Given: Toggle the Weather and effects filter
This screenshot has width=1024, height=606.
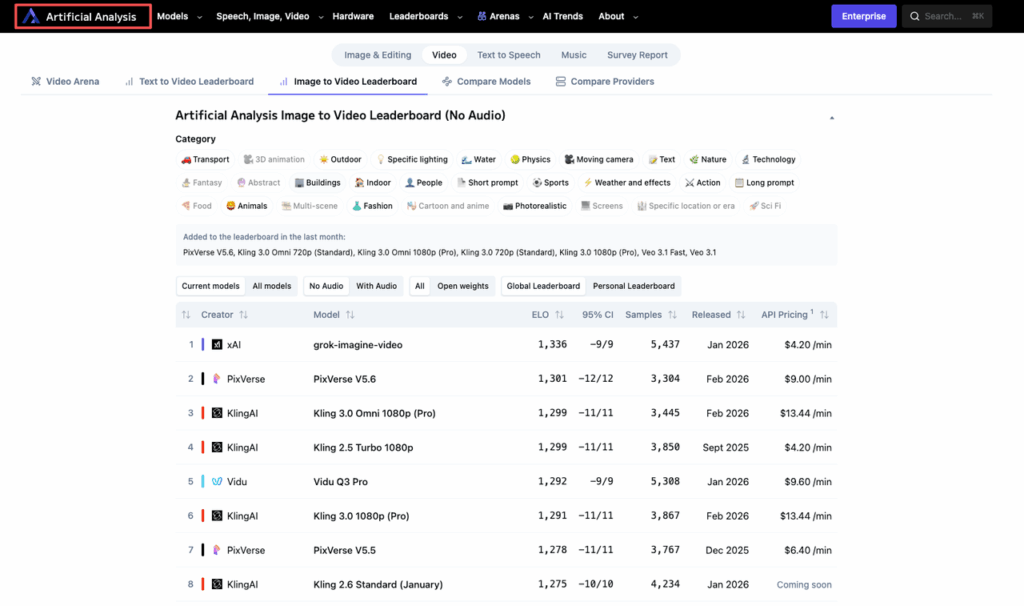Looking at the screenshot, I should [627, 183].
